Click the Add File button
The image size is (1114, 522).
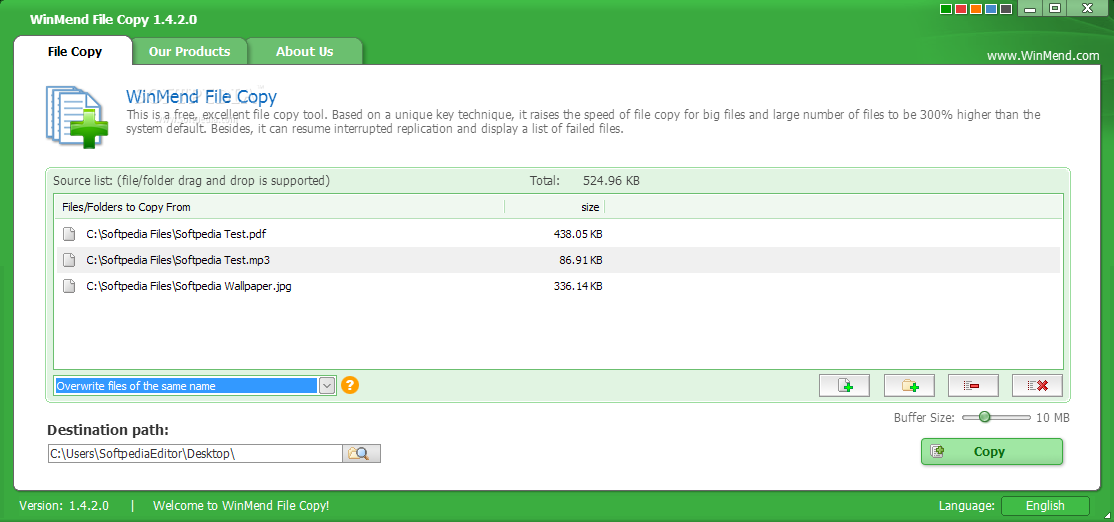coord(844,386)
